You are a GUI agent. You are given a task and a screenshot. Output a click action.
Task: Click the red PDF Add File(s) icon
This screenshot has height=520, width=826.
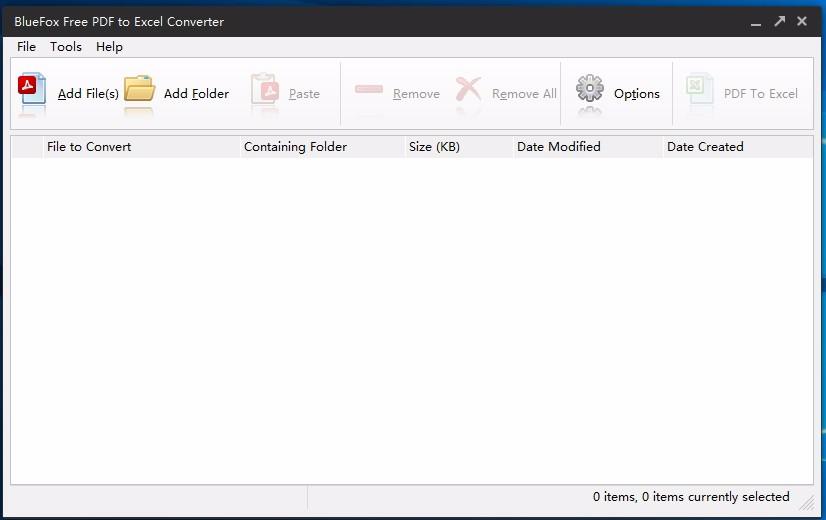(32, 88)
